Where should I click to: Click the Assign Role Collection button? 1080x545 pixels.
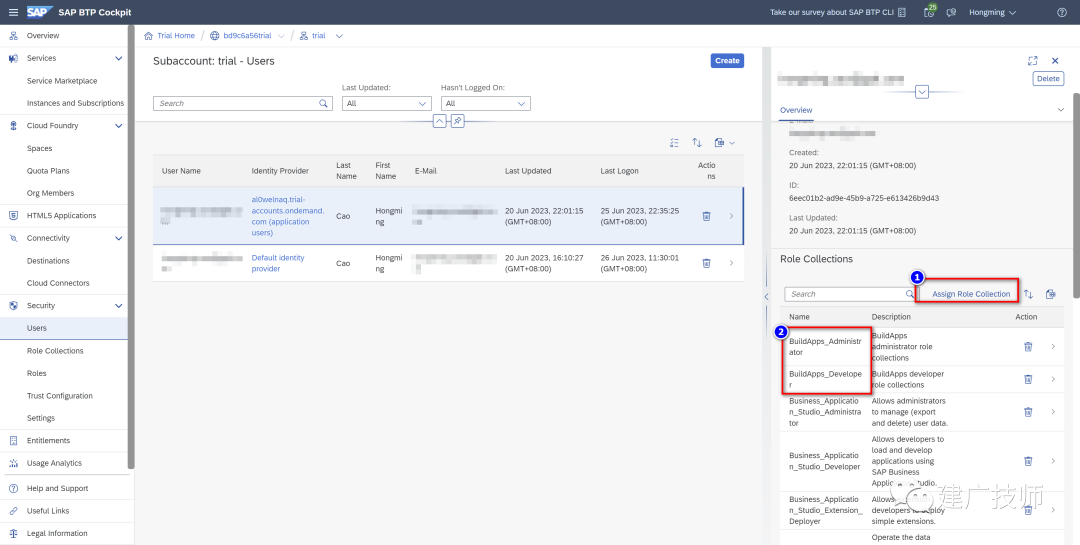pyautogui.click(x=970, y=294)
